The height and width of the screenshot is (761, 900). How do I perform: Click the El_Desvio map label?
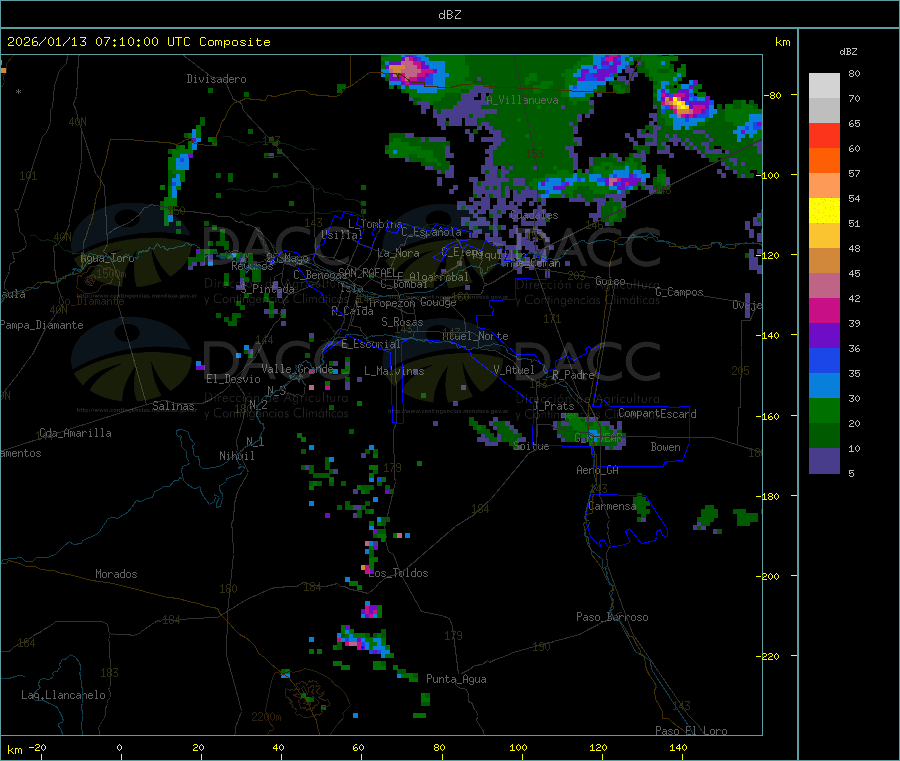pyautogui.click(x=233, y=379)
